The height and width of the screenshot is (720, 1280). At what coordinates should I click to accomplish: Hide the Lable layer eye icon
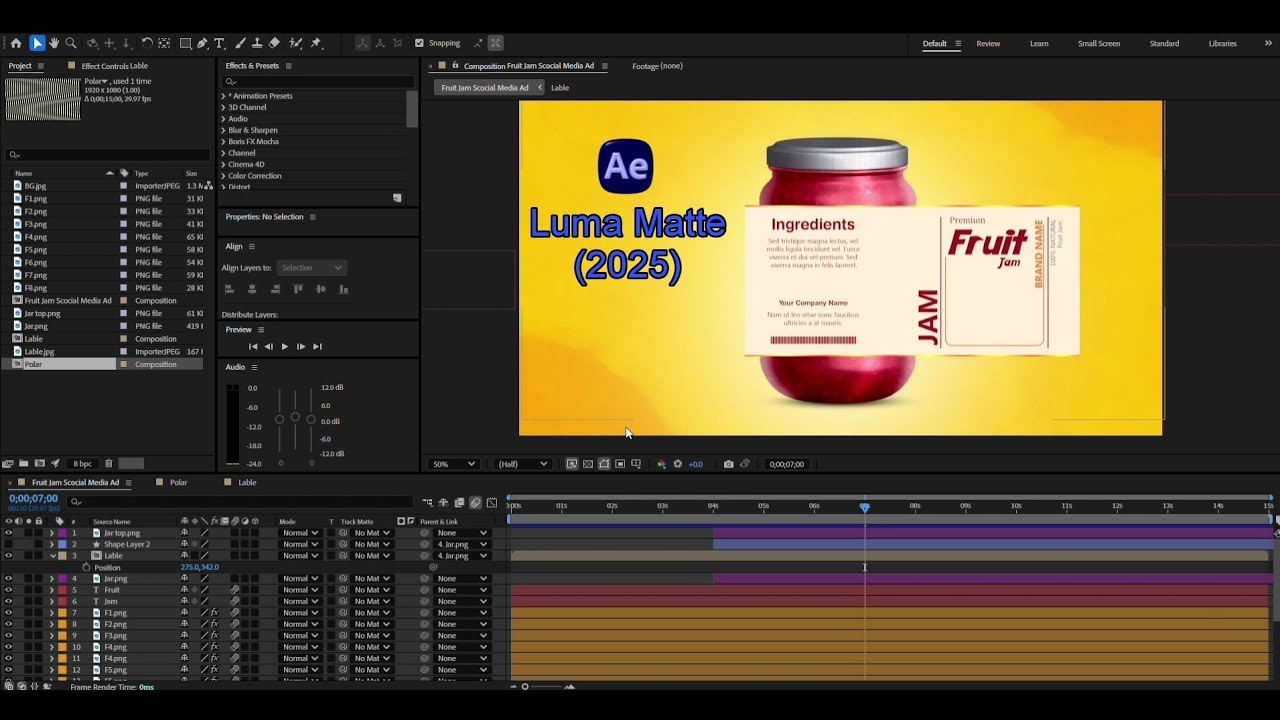(x=8, y=556)
